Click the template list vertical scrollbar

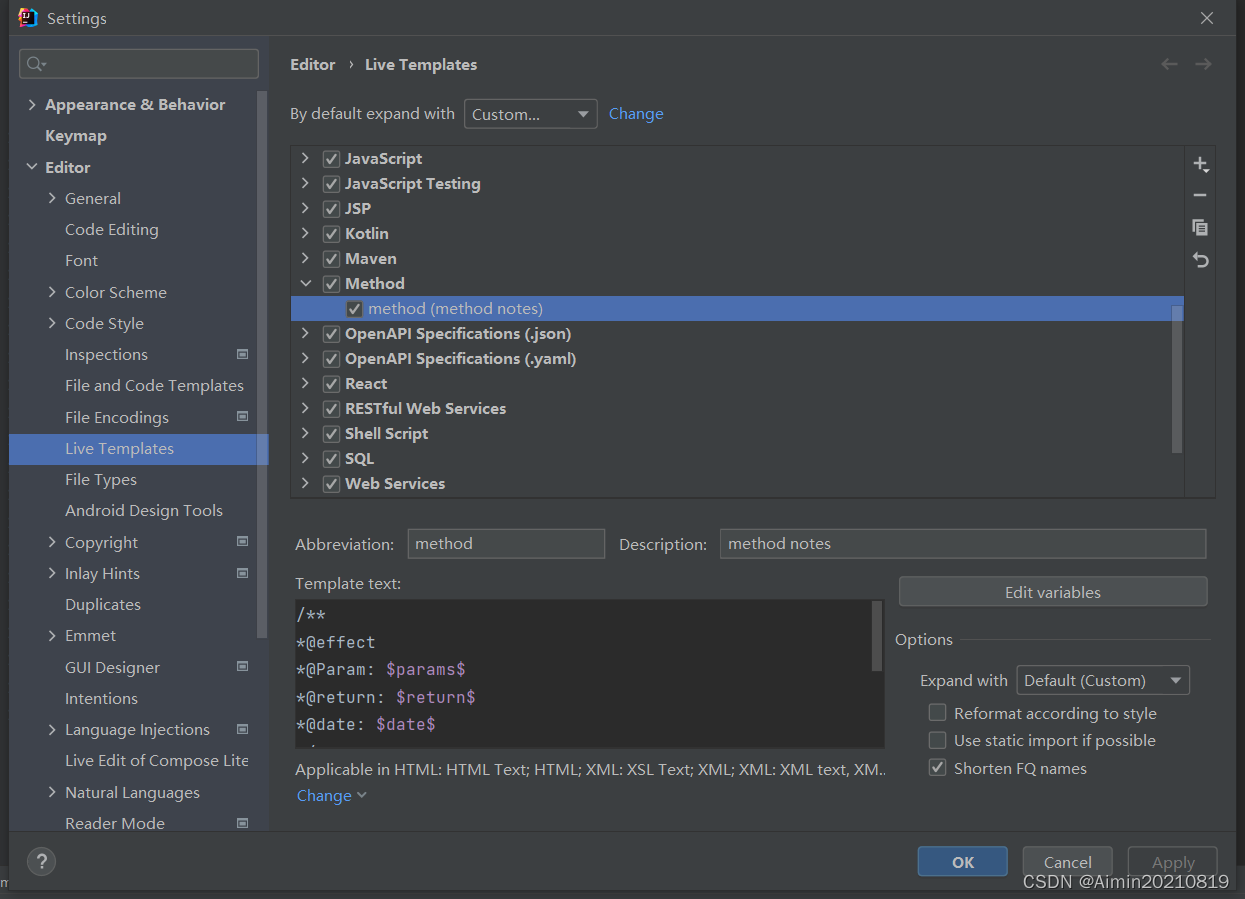pos(1177,380)
